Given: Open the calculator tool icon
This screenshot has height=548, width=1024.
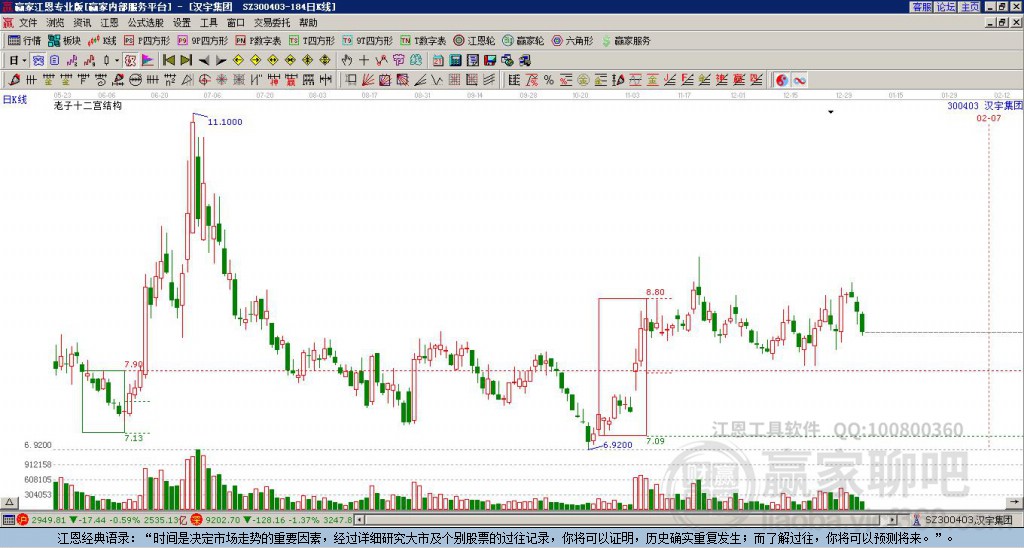Looking at the screenshot, I should (x=455, y=60).
